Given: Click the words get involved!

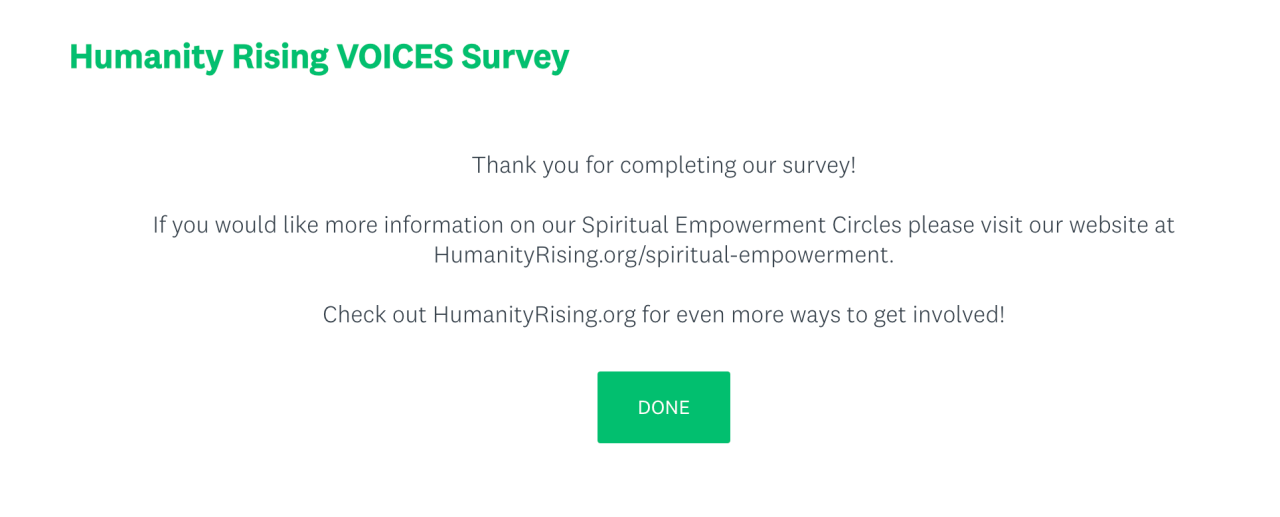Looking at the screenshot, I should pos(938,315).
